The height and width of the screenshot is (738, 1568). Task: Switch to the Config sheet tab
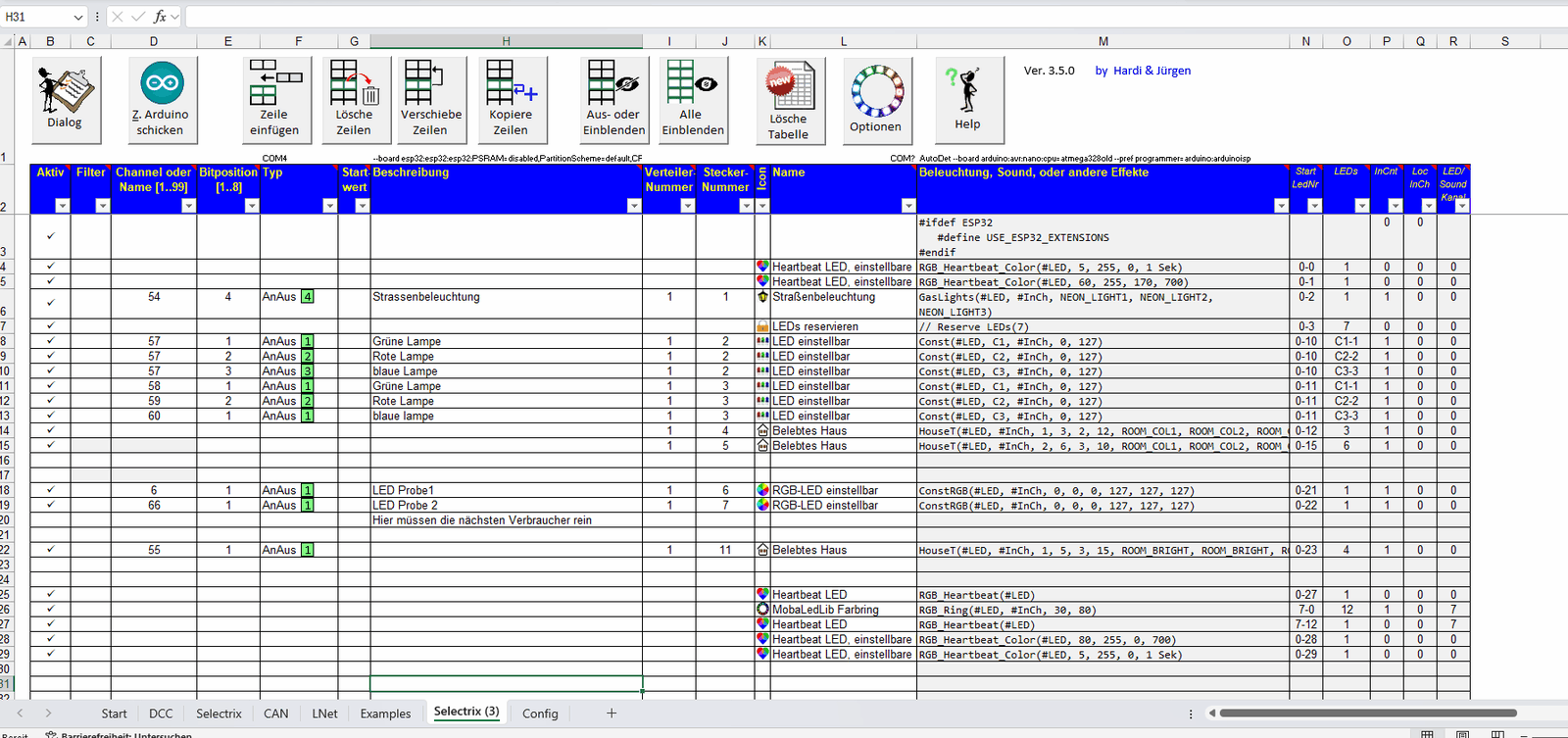[540, 713]
